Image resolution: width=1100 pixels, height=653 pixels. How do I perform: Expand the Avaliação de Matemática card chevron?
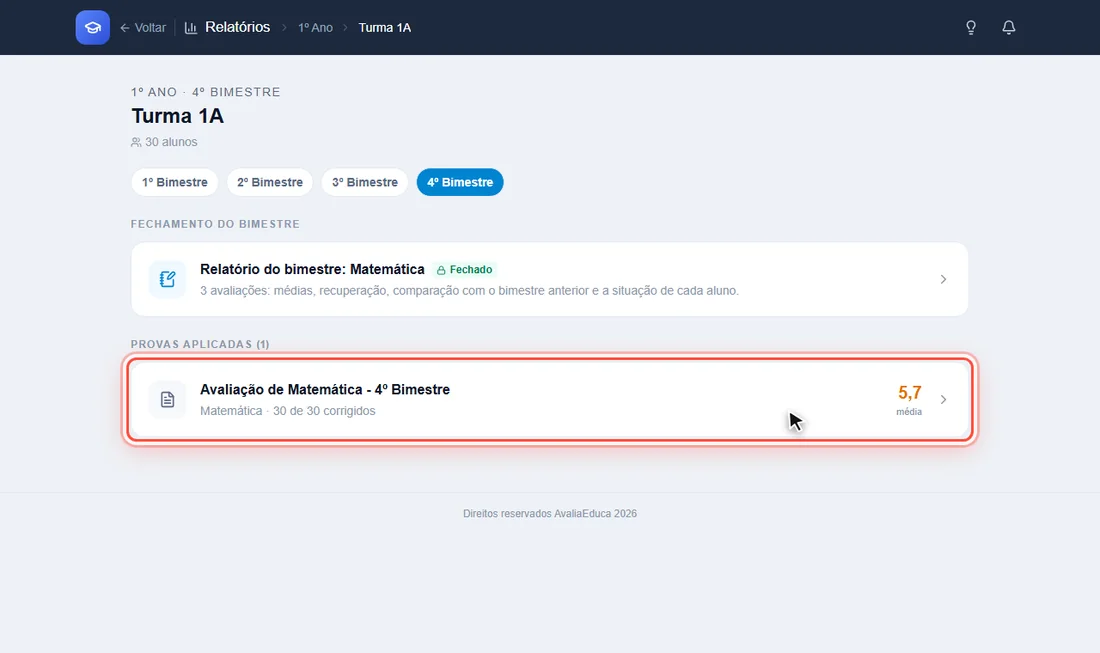tap(944, 400)
